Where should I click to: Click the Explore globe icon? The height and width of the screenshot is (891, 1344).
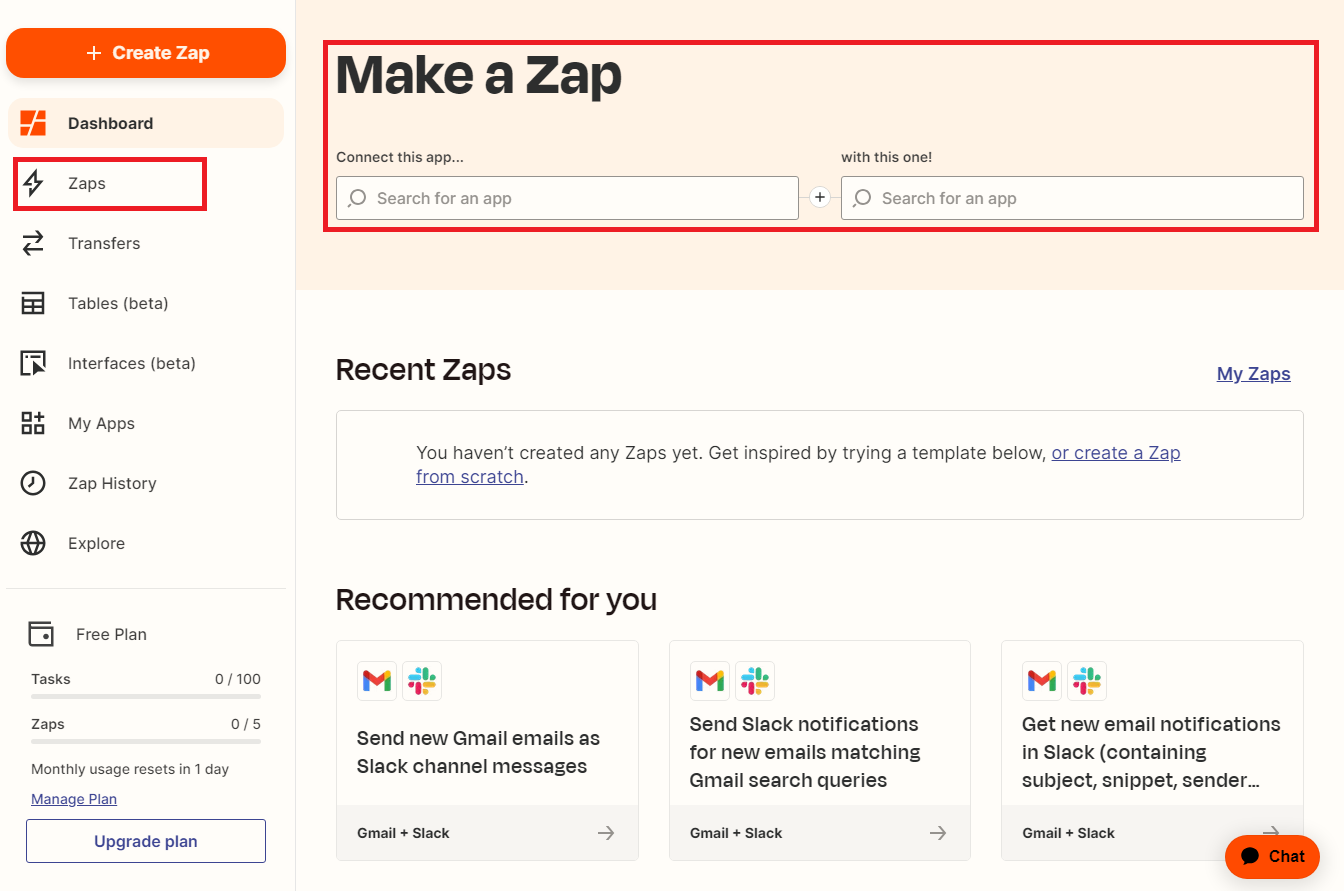34,544
